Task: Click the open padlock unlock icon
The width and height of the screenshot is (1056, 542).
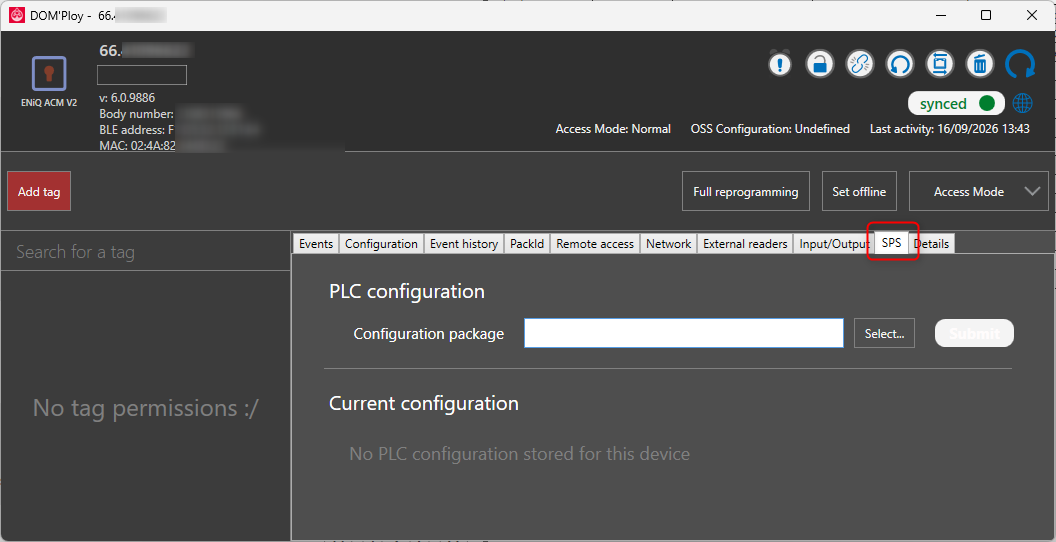Action: click(820, 65)
